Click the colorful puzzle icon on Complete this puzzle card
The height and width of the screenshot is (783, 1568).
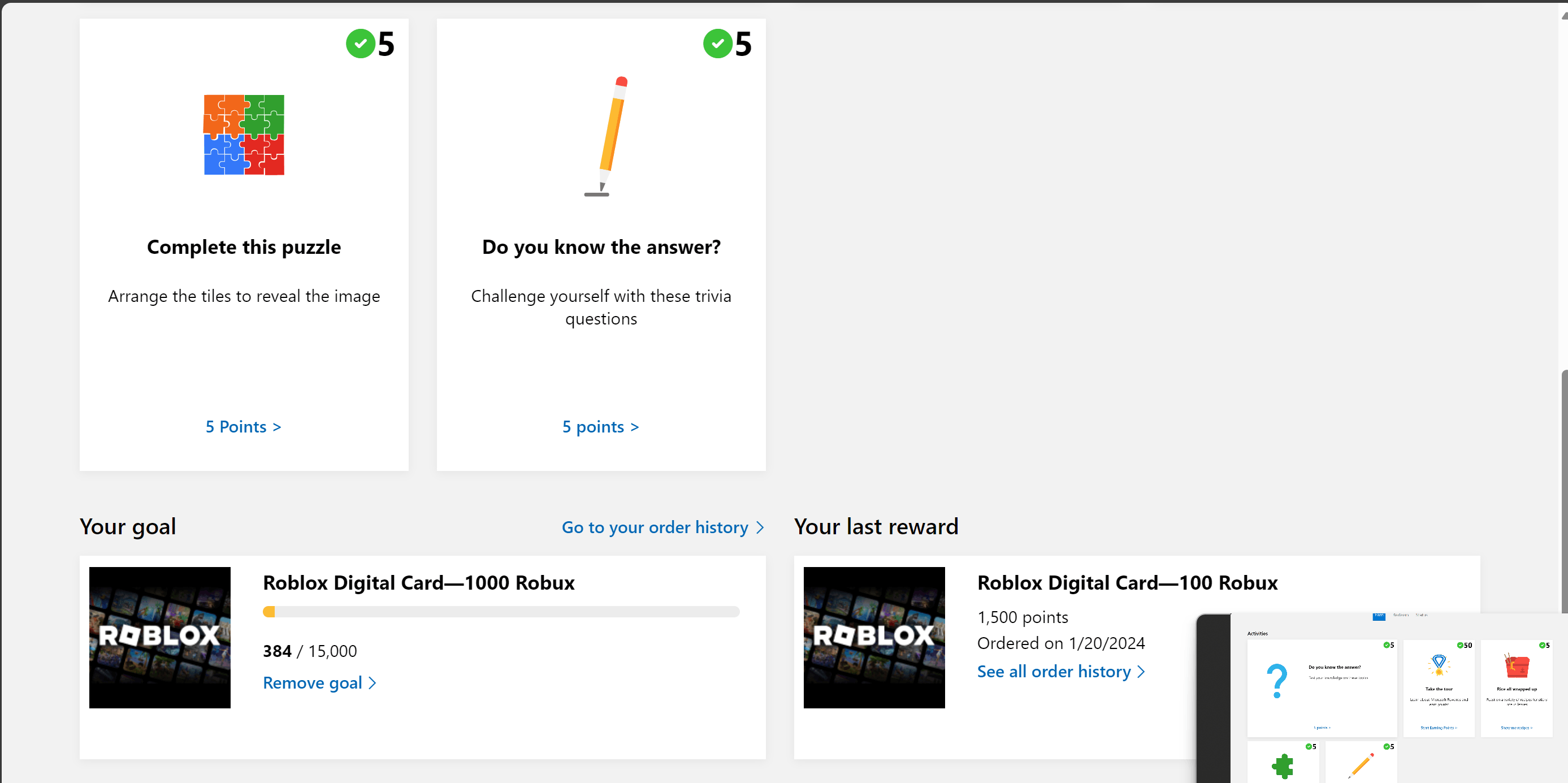coord(244,135)
